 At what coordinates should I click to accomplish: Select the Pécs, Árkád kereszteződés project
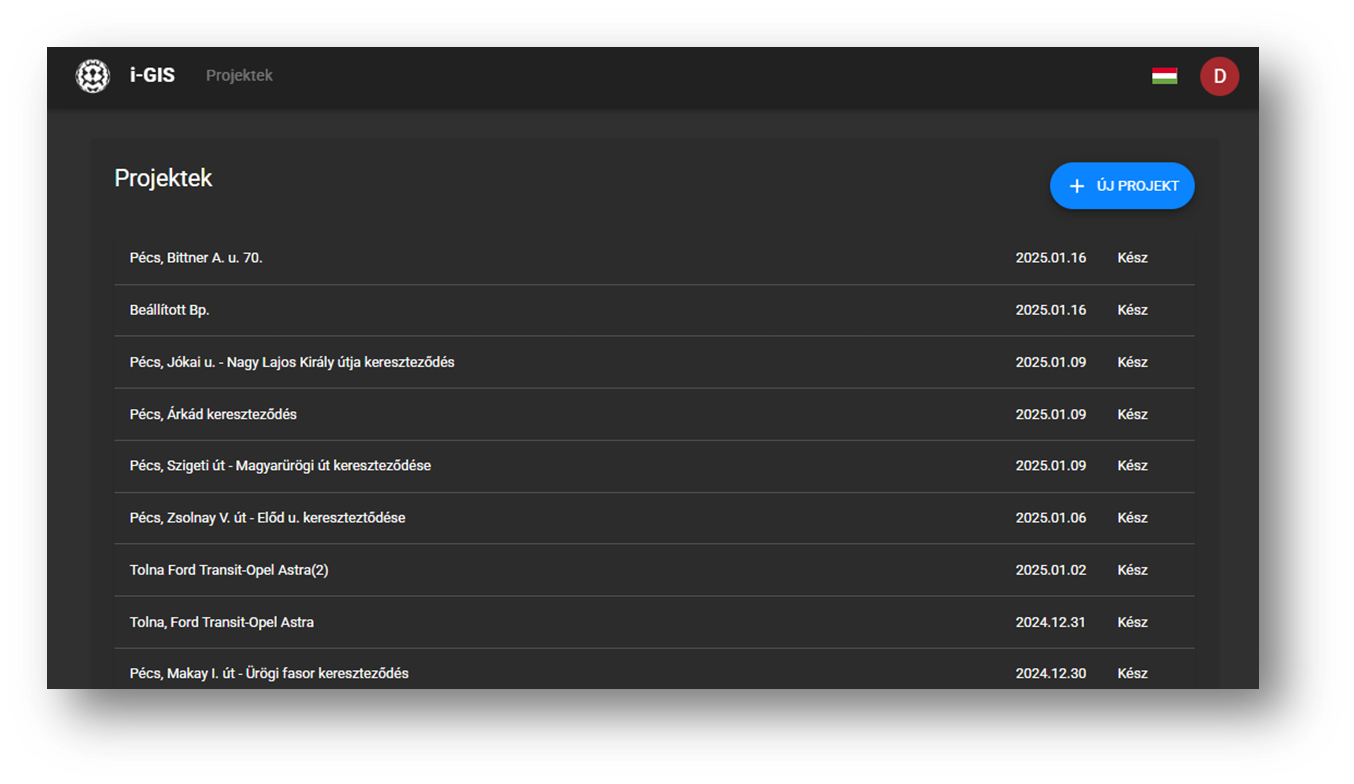[213, 414]
